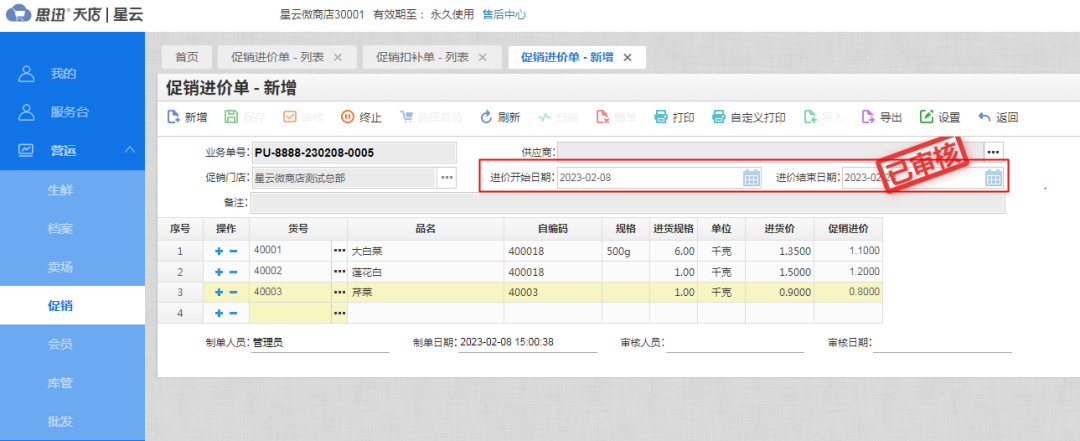Click the 新增 (New) toolbar icon
Screen dimensions: 1080x441
coord(186,117)
